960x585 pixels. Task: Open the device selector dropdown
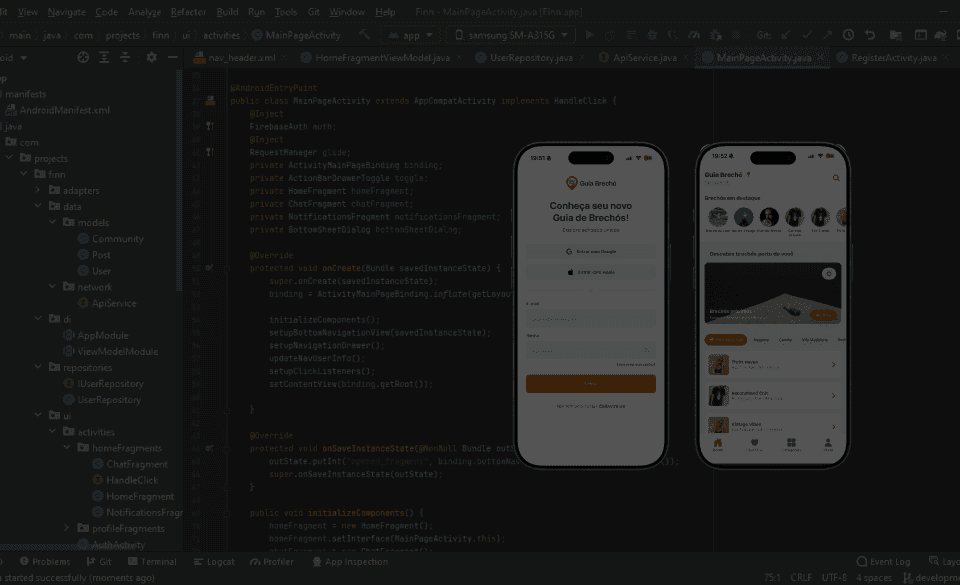point(510,33)
